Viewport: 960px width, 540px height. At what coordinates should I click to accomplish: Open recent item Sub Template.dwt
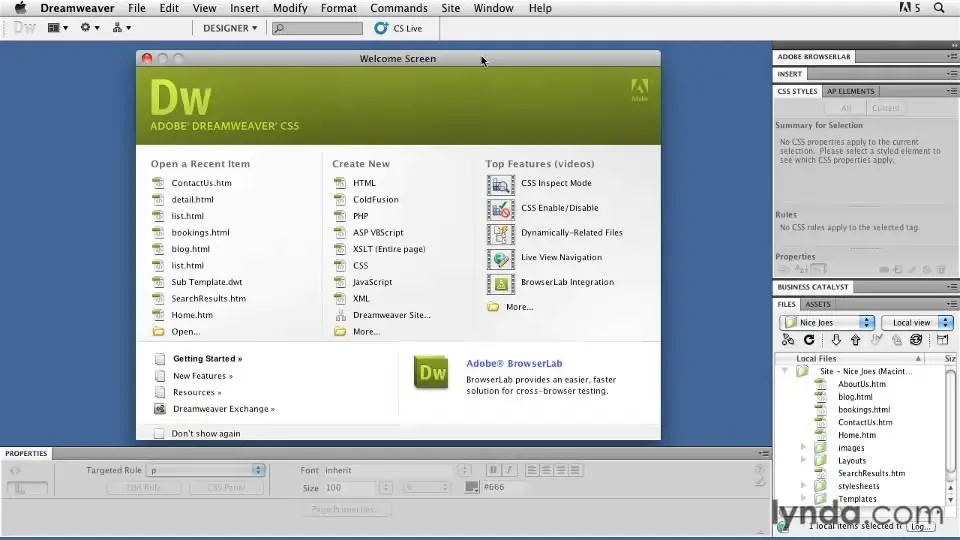click(x=206, y=282)
